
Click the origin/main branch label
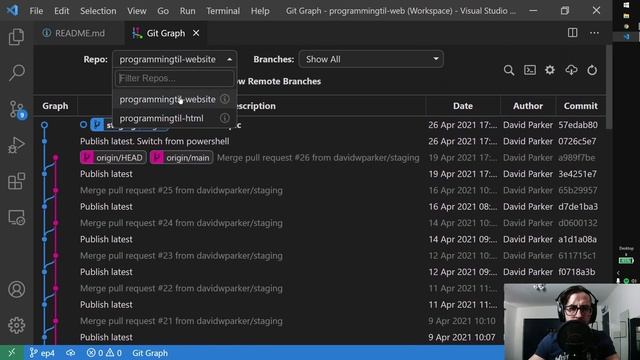pos(181,158)
